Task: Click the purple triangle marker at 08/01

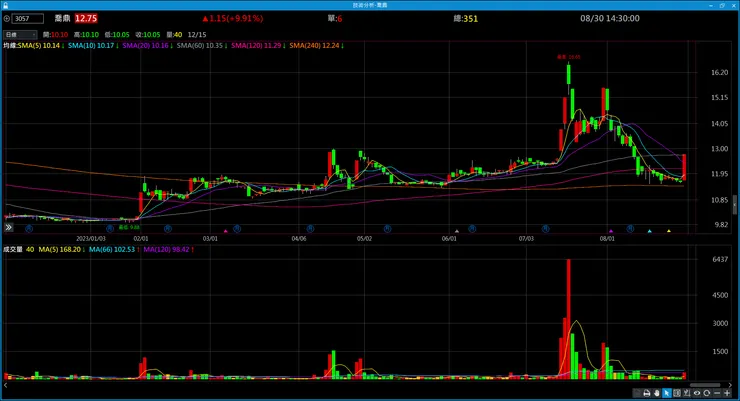Action: tap(611, 231)
